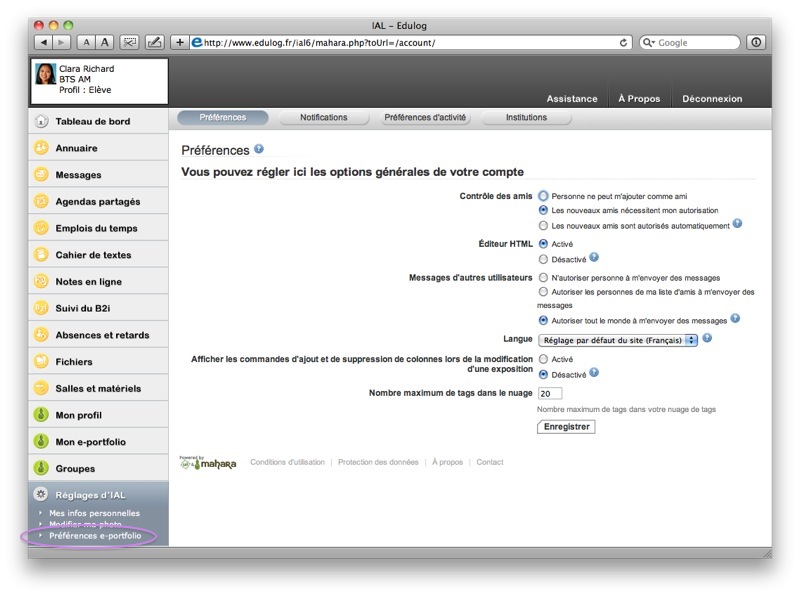Open Annuaire via its sidebar icon

pos(41,148)
